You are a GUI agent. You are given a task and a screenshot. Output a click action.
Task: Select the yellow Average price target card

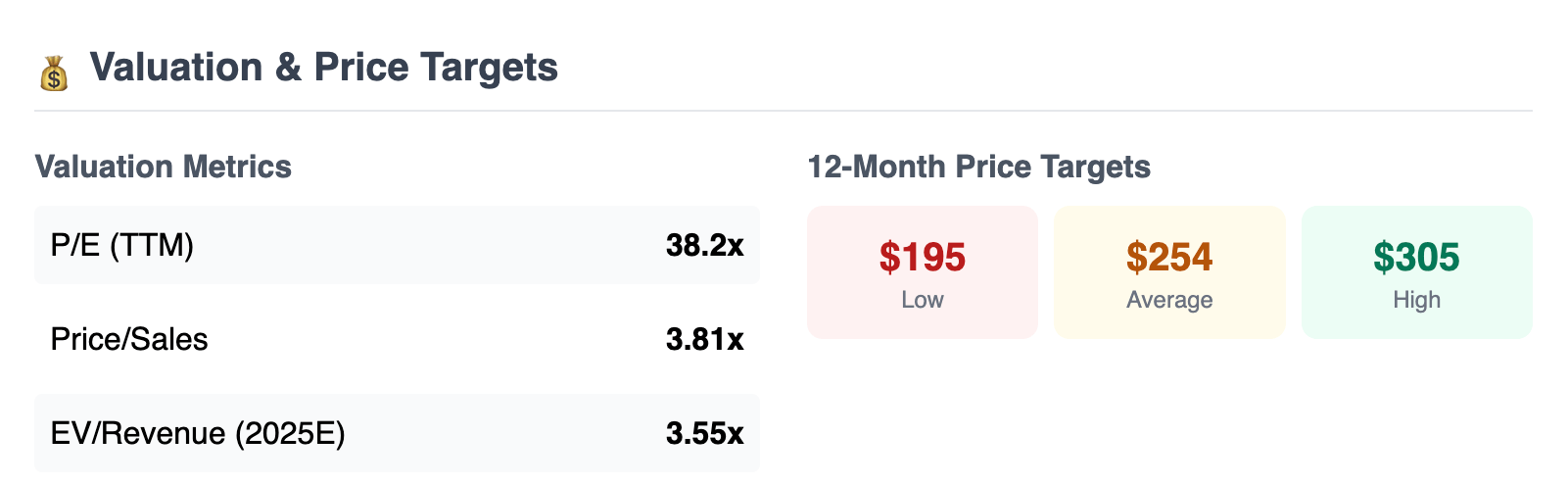1169,272
